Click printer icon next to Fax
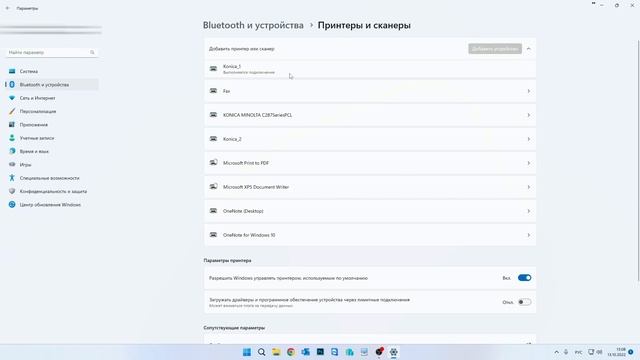Viewport: 640px width, 360px height. [213, 91]
